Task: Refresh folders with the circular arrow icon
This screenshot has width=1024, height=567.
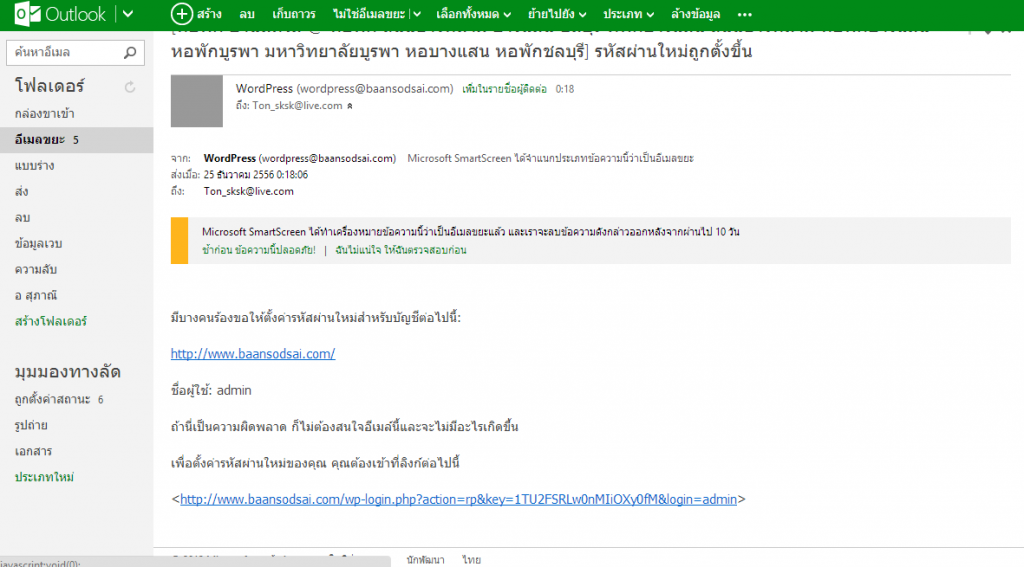Action: coord(130,87)
